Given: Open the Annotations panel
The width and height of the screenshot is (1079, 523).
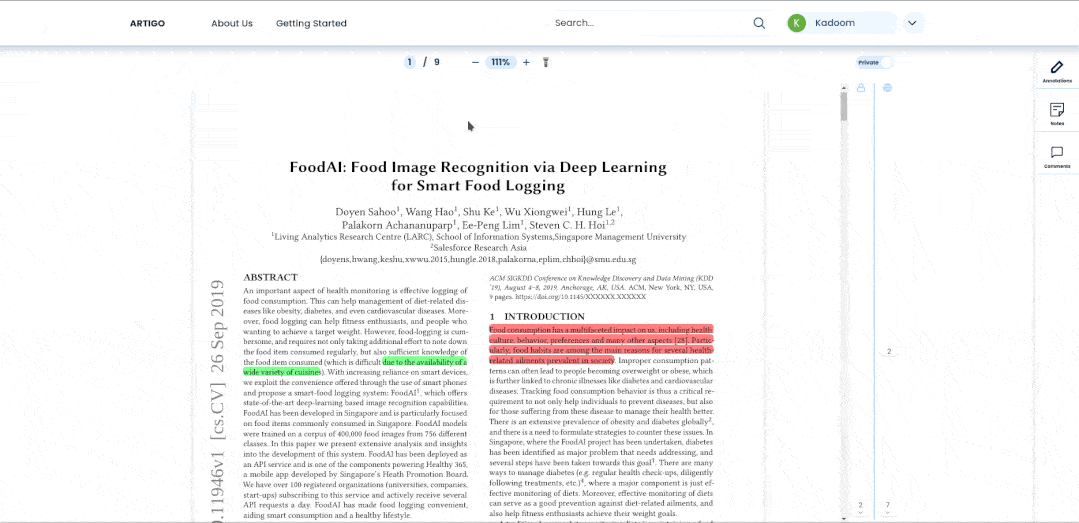Looking at the screenshot, I should [x=1056, y=72].
